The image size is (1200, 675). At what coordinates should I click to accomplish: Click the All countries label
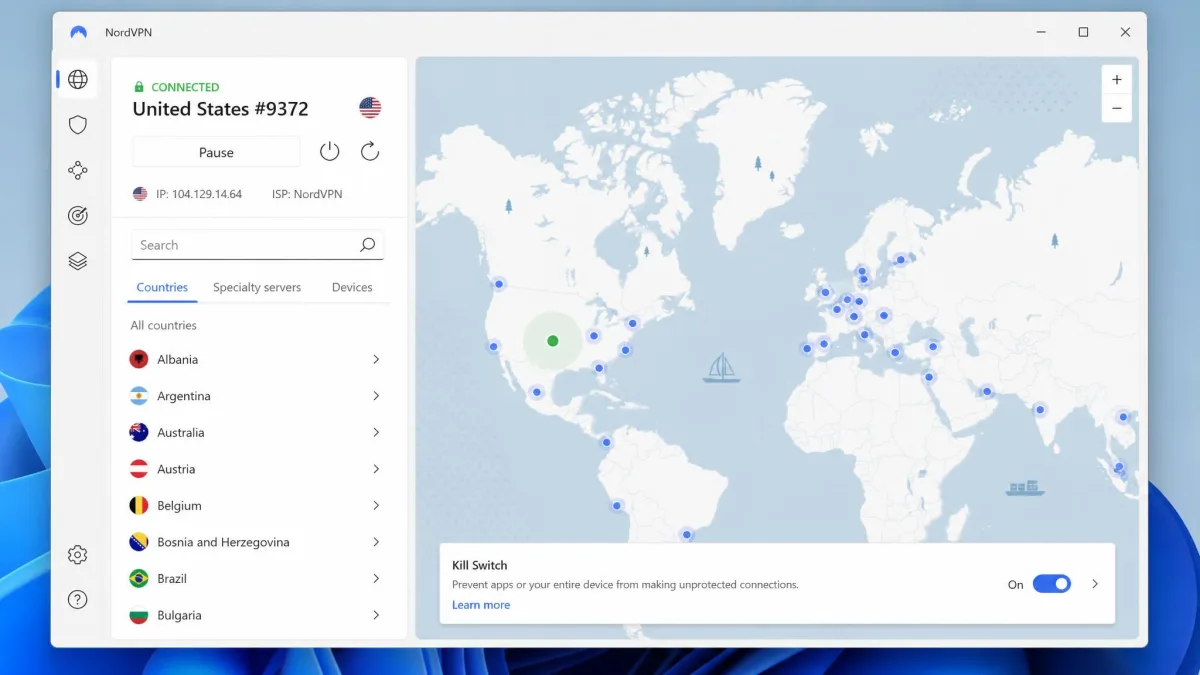pyautogui.click(x=163, y=325)
